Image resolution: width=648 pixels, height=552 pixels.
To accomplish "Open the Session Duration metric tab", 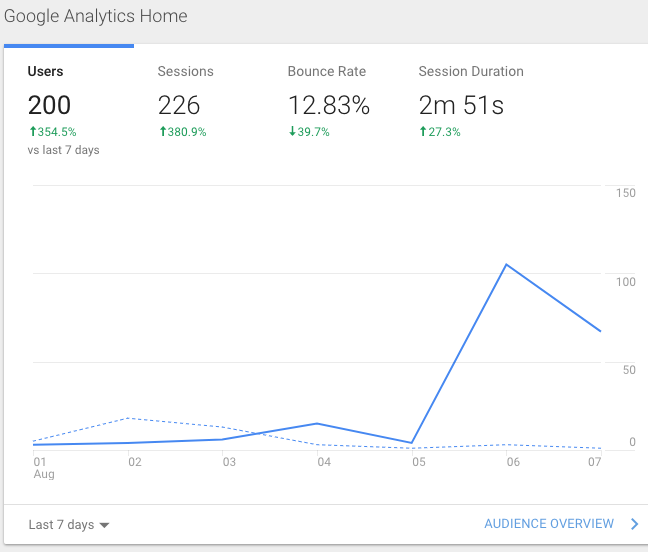I will 471,72.
